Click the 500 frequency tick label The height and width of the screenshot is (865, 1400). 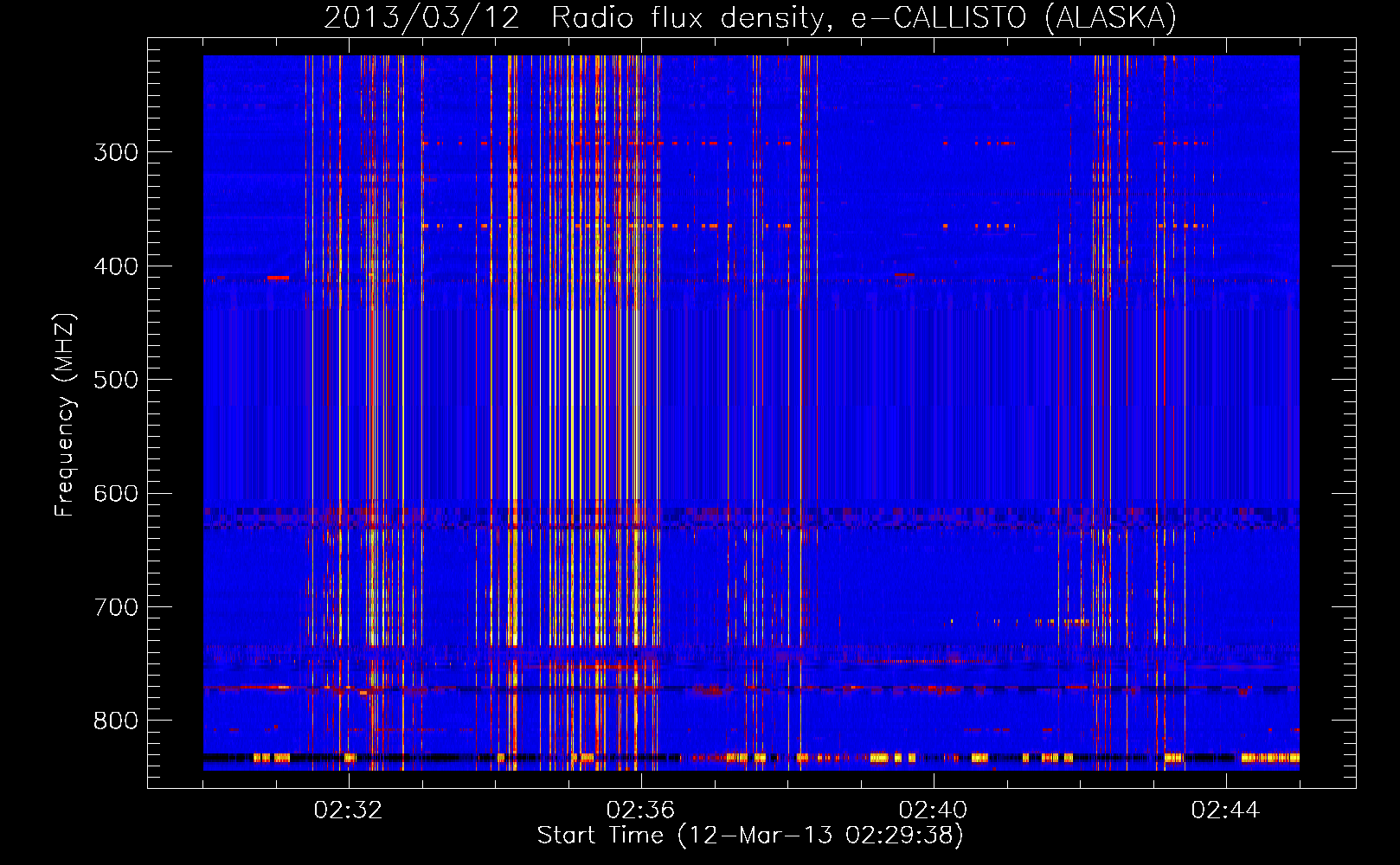(116, 380)
